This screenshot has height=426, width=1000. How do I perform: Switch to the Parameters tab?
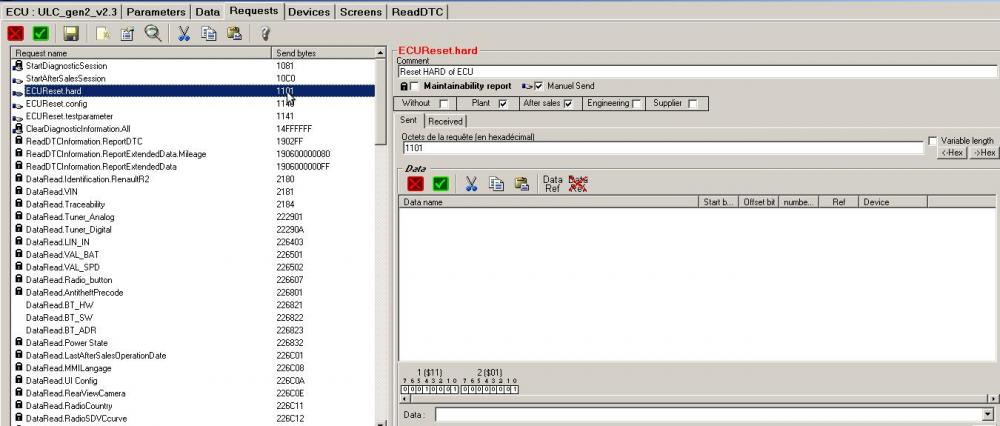(156, 11)
